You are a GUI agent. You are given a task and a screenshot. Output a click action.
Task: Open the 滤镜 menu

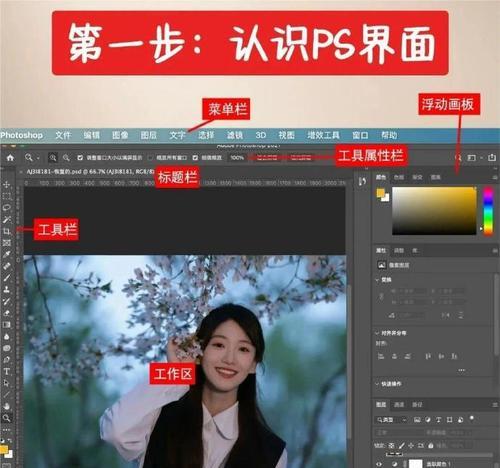(x=235, y=135)
